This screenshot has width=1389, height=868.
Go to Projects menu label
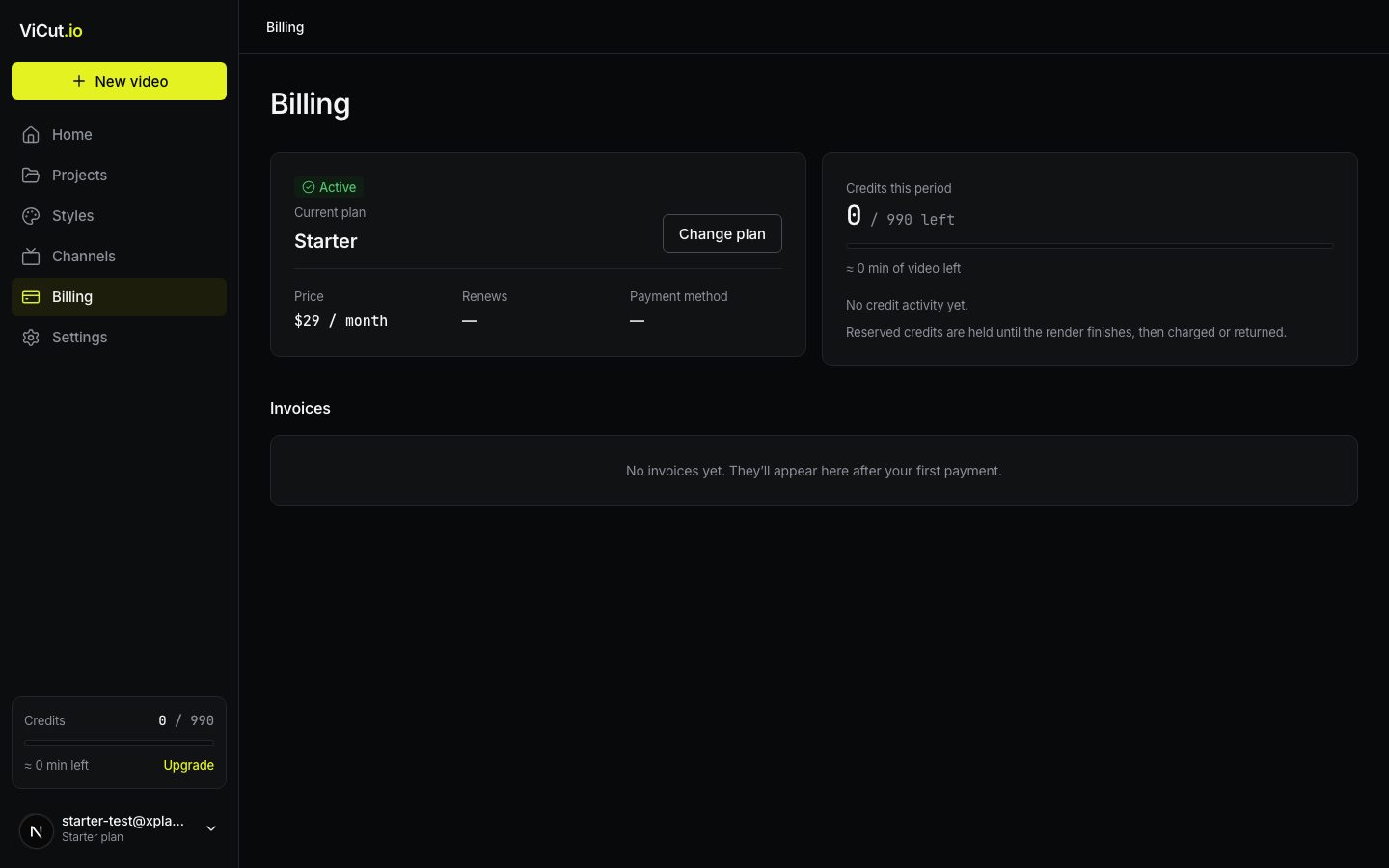click(x=79, y=176)
